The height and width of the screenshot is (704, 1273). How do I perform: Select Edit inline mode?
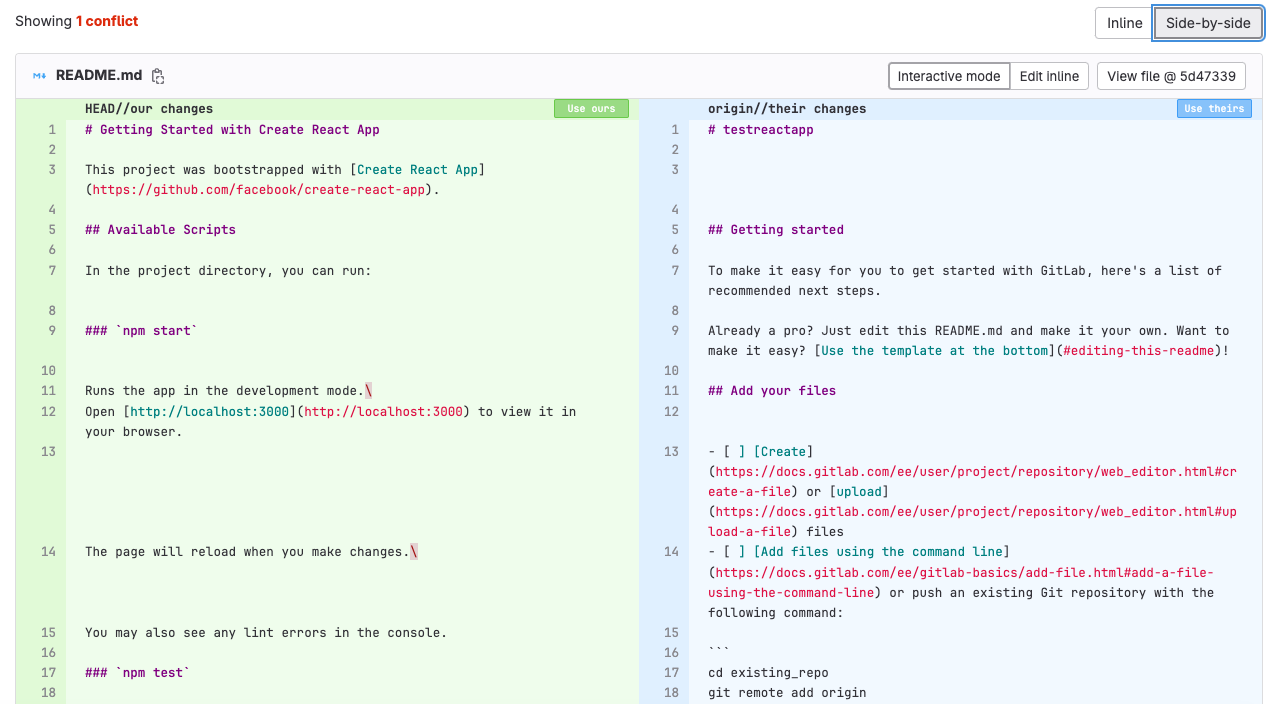[x=1049, y=76]
